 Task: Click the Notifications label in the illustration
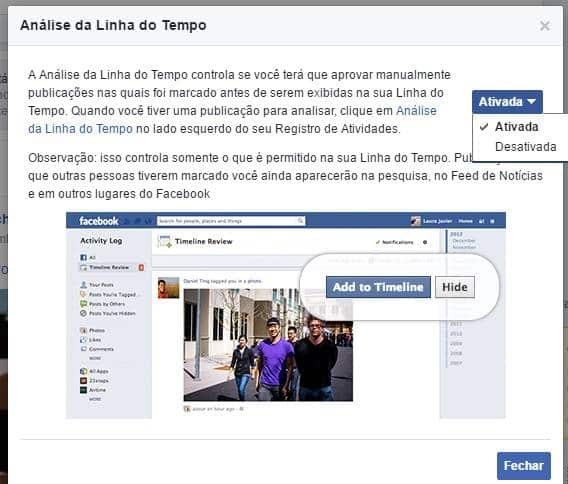coord(397,242)
